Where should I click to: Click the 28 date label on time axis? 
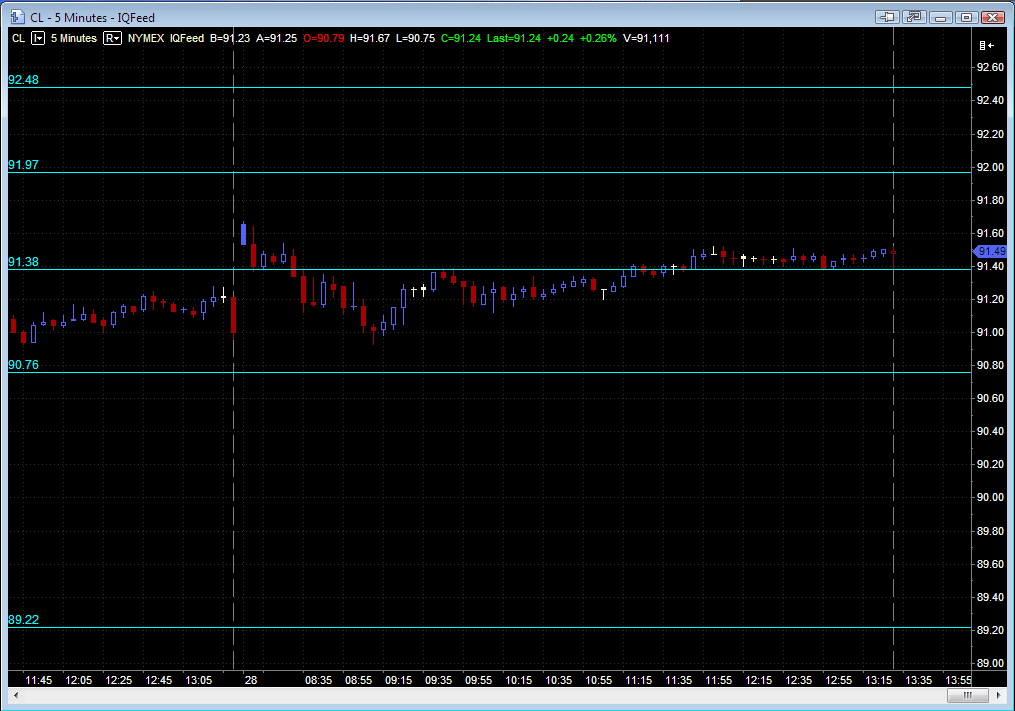pos(251,680)
